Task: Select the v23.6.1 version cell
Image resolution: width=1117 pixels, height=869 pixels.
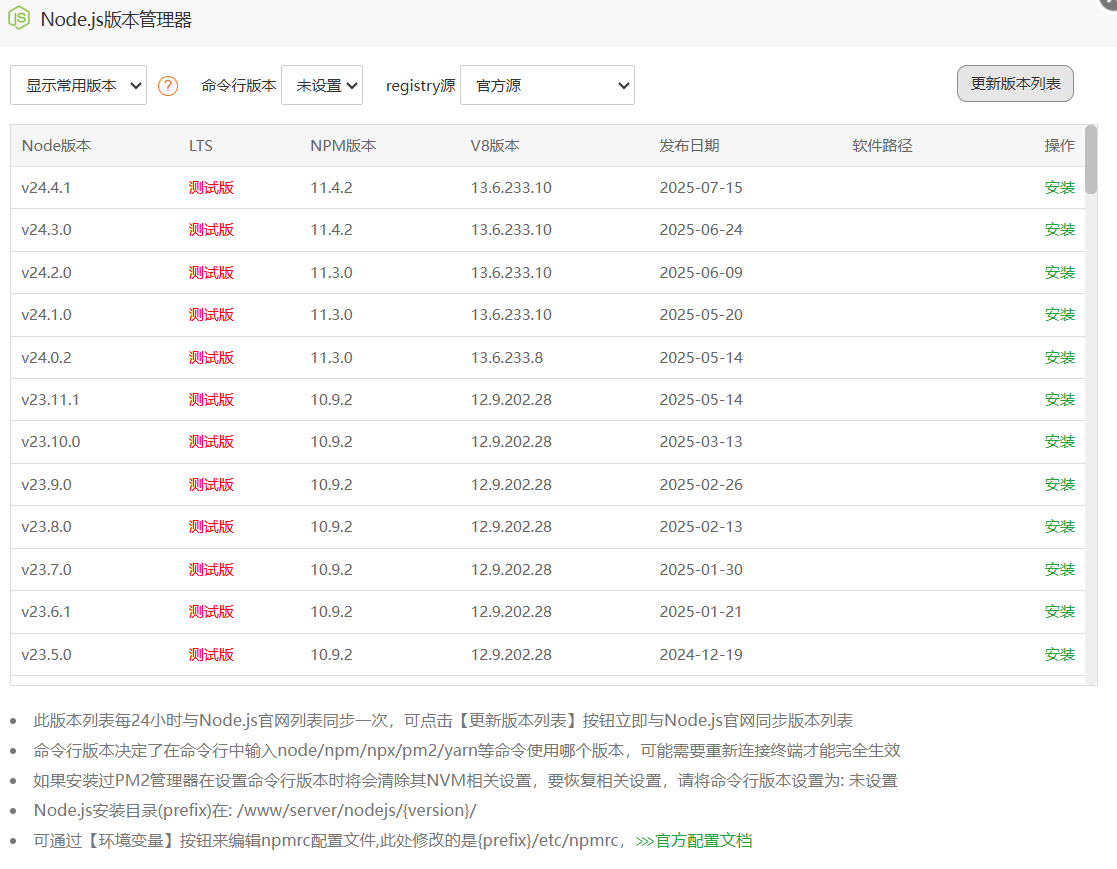Action: click(46, 611)
